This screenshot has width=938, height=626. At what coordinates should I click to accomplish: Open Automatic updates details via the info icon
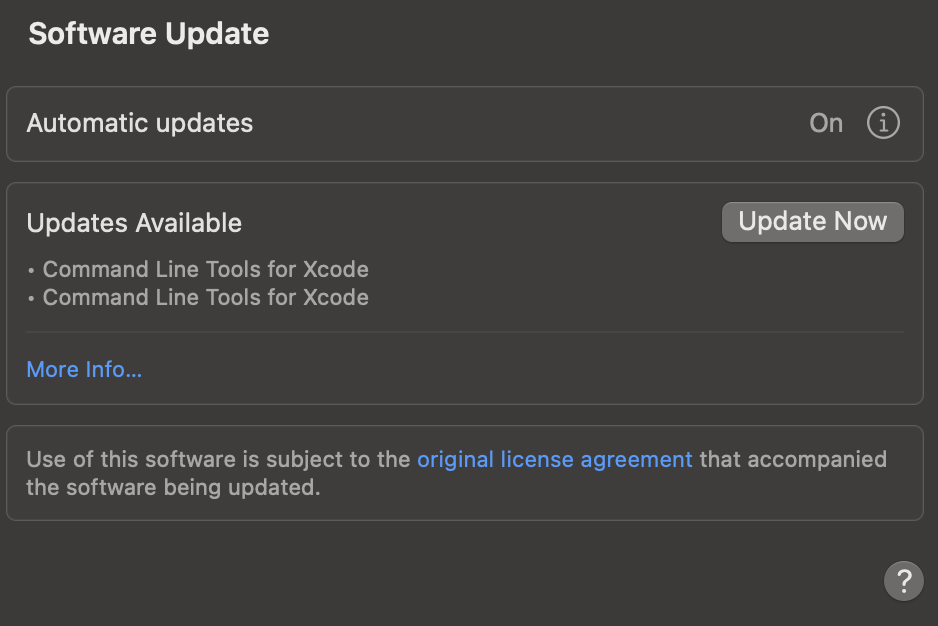[883, 123]
